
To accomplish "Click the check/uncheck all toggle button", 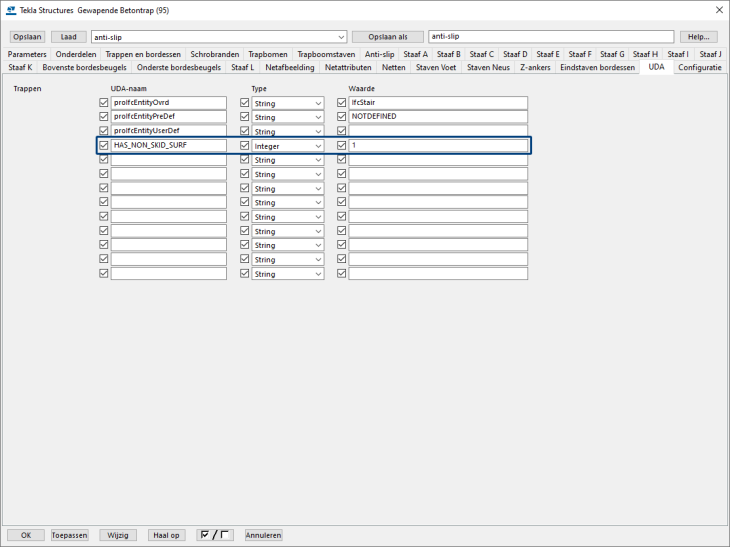I will 215,535.
